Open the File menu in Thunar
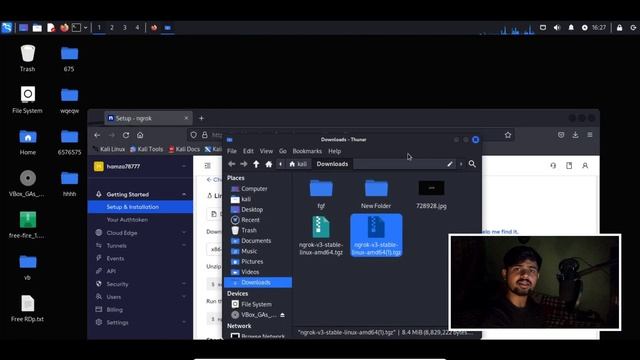Image resolution: width=640 pixels, height=360 pixels. [232, 151]
